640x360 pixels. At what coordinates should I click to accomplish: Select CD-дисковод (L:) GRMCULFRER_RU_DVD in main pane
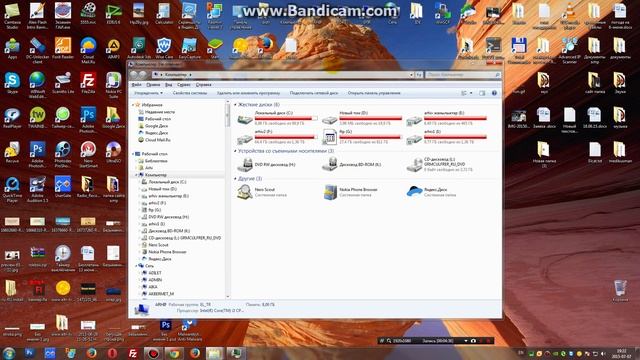[x=441, y=164]
